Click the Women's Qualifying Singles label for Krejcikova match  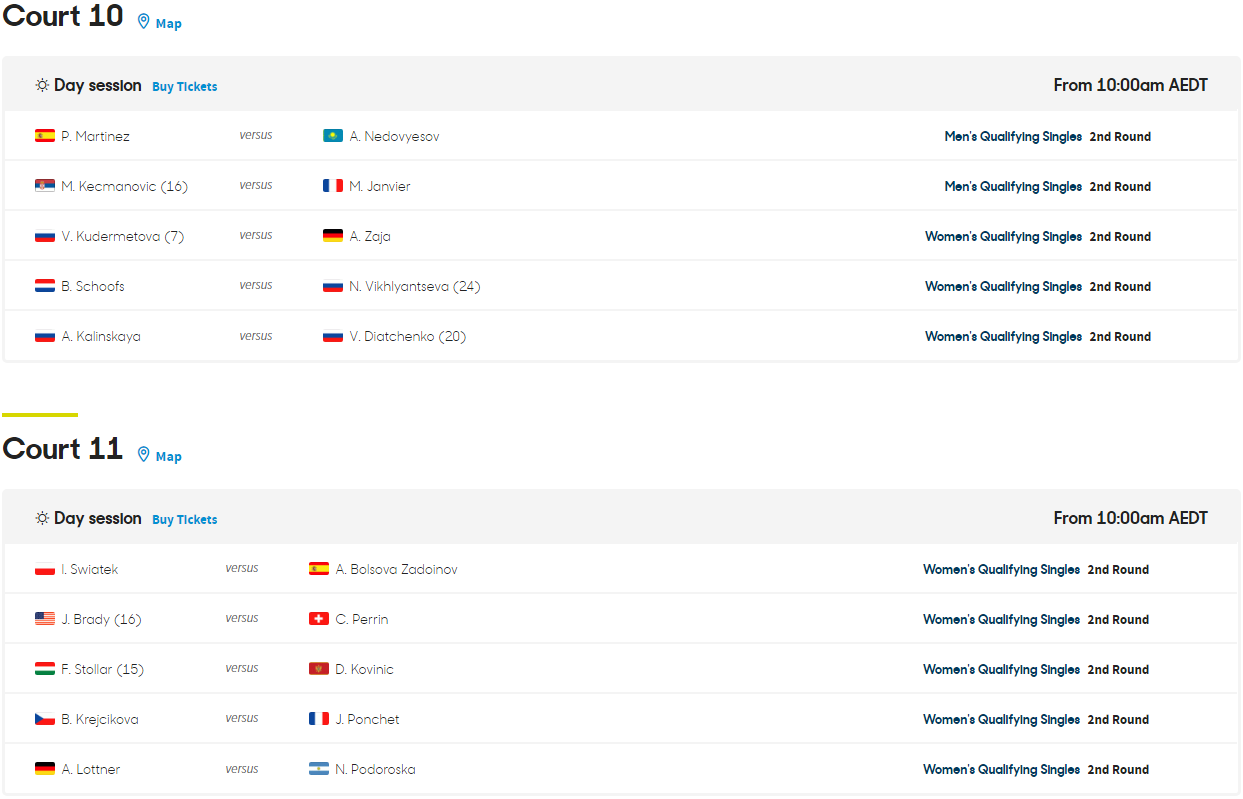[x=1001, y=719]
